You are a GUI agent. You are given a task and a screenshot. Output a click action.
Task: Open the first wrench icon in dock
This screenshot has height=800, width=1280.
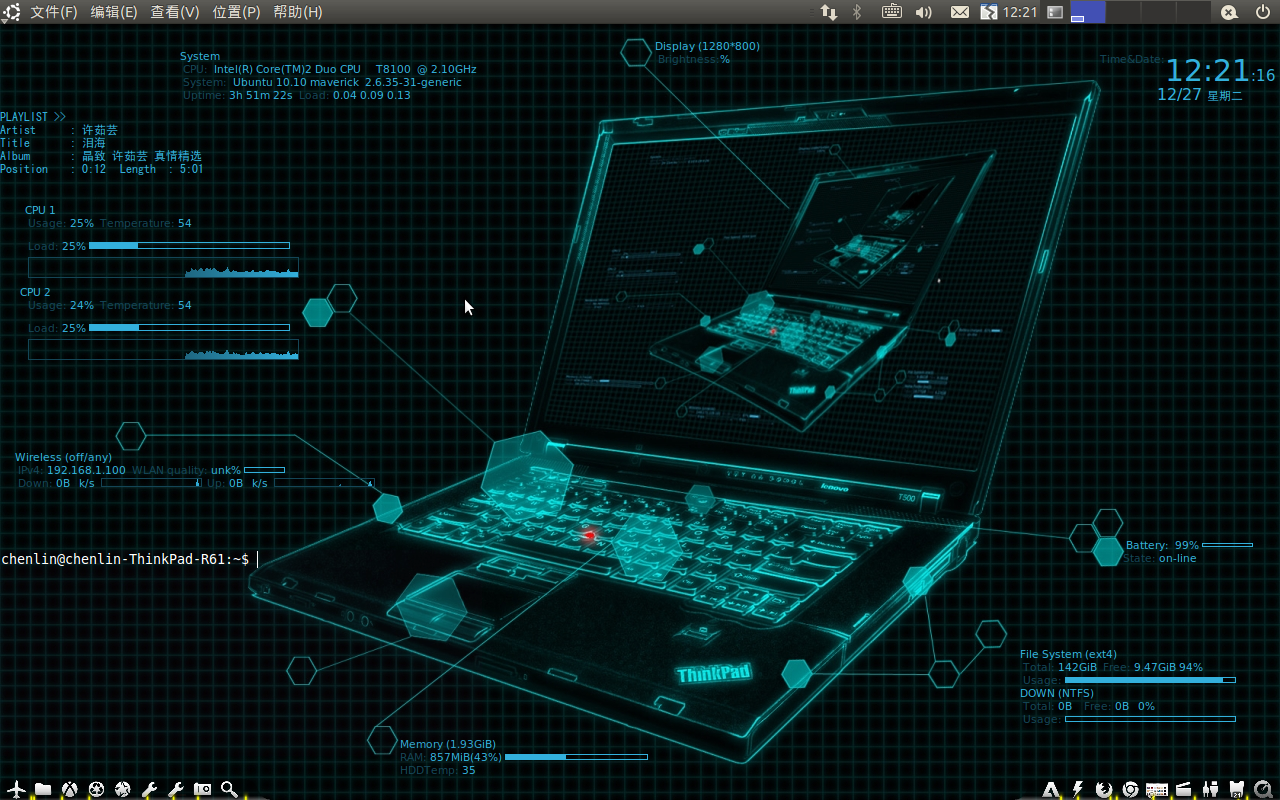pos(149,789)
